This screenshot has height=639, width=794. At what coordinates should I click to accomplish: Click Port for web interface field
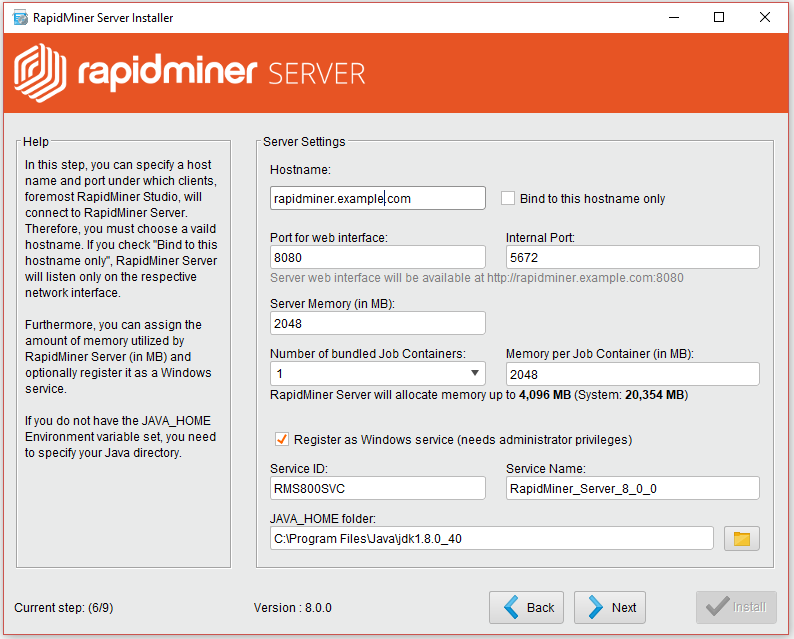[377, 257]
